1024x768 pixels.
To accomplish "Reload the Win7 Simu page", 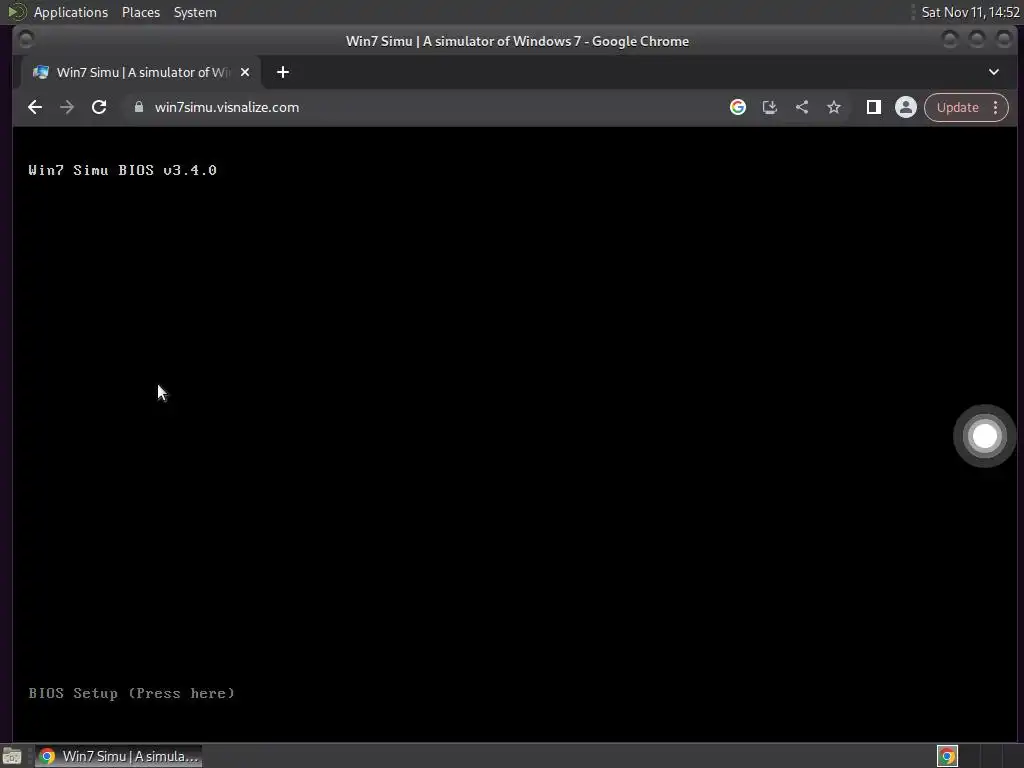I will [x=99, y=107].
